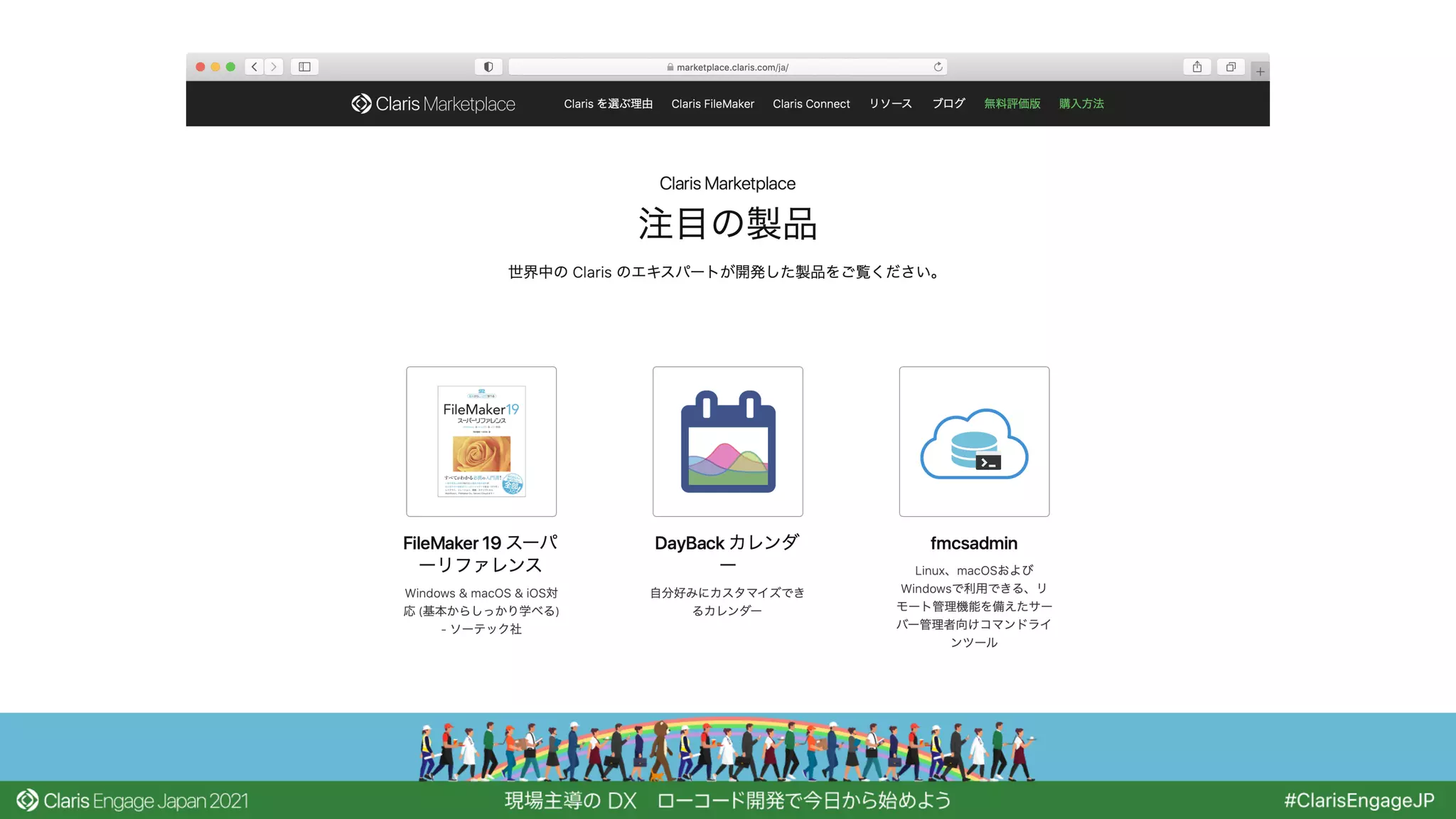Click the padlock icon in address bar
The width and height of the screenshot is (1456, 819).
(x=670, y=67)
